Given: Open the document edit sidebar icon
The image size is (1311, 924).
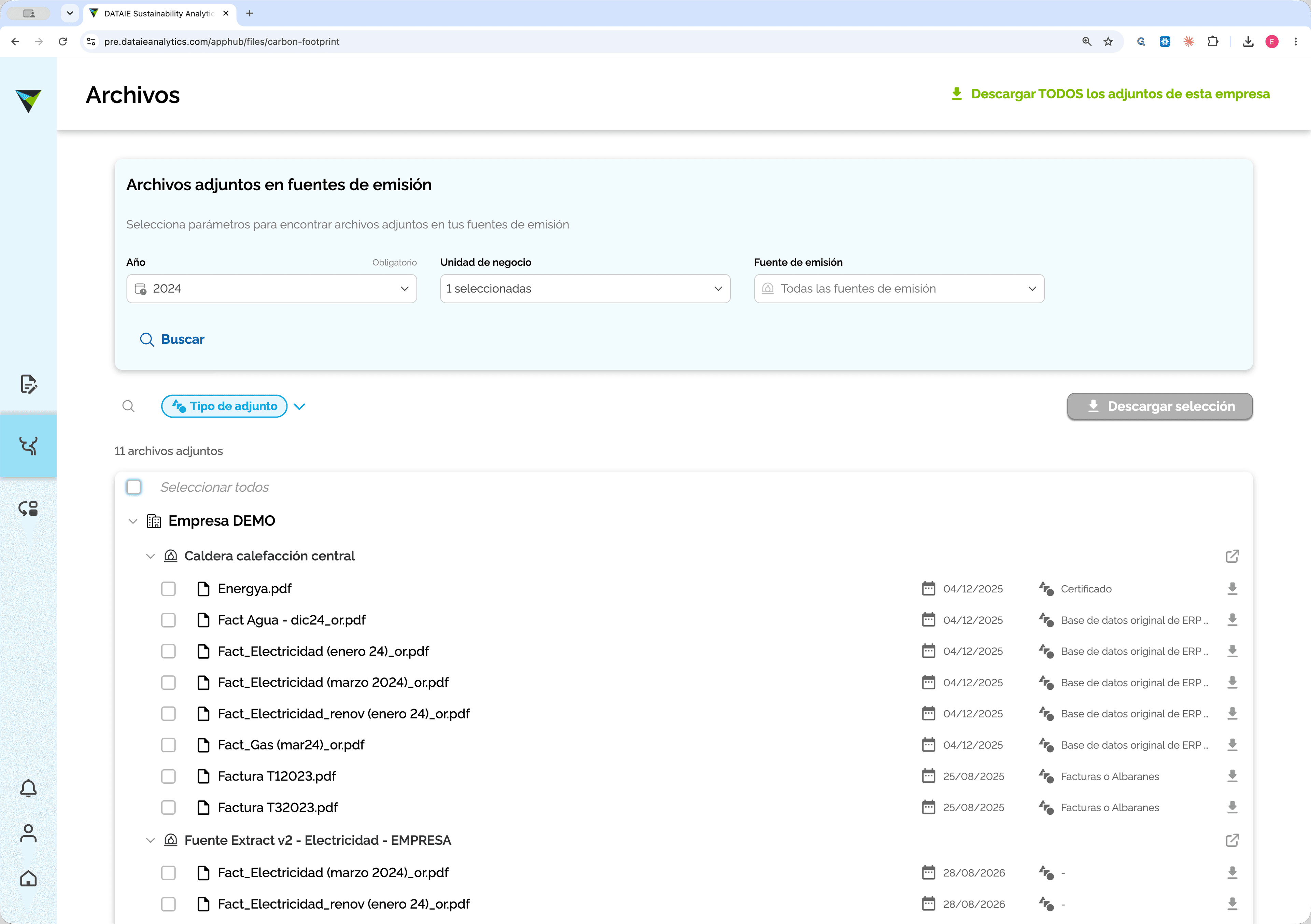Looking at the screenshot, I should [28, 384].
